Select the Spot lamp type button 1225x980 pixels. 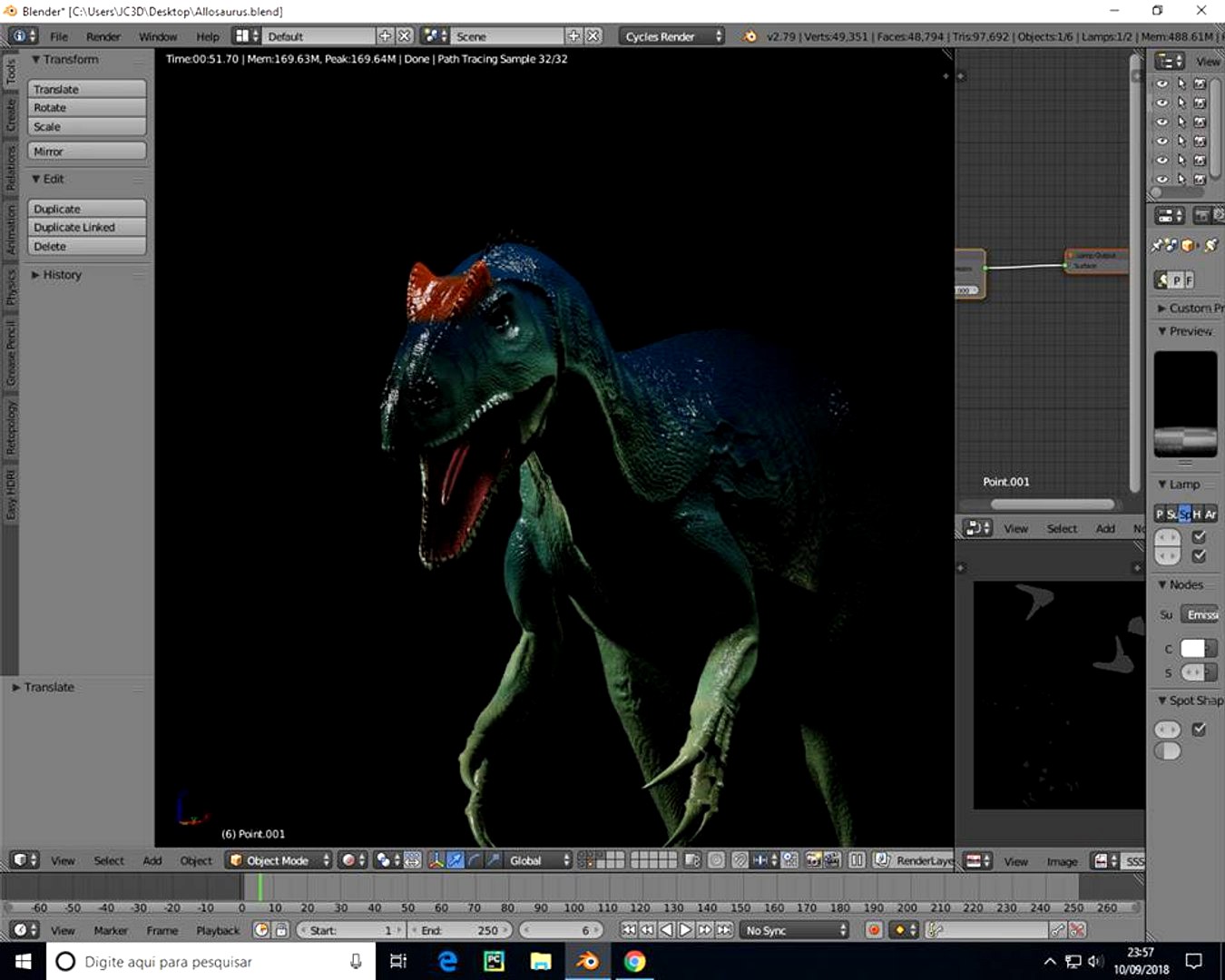(1185, 514)
